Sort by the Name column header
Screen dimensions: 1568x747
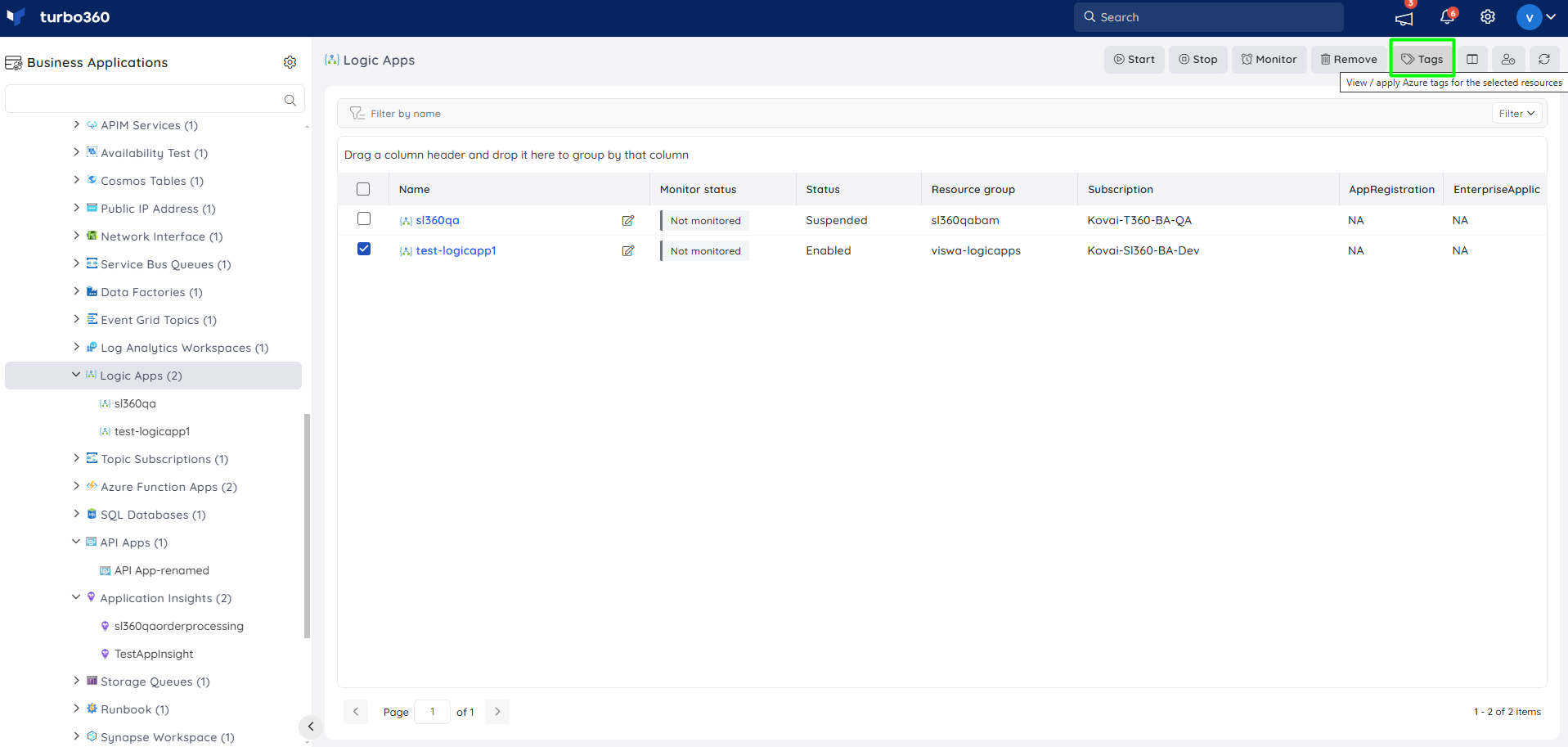(414, 189)
